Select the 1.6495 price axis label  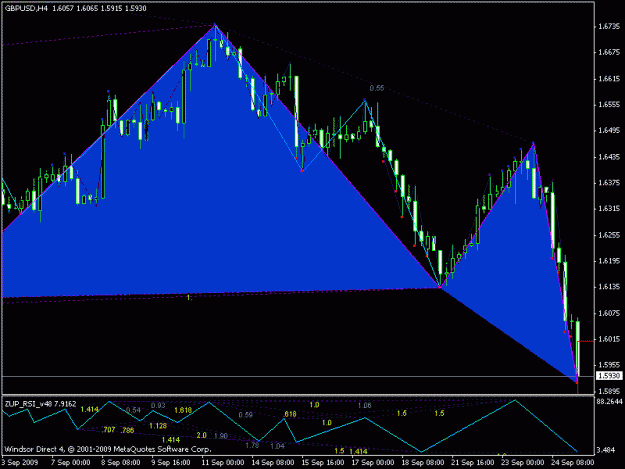609,131
